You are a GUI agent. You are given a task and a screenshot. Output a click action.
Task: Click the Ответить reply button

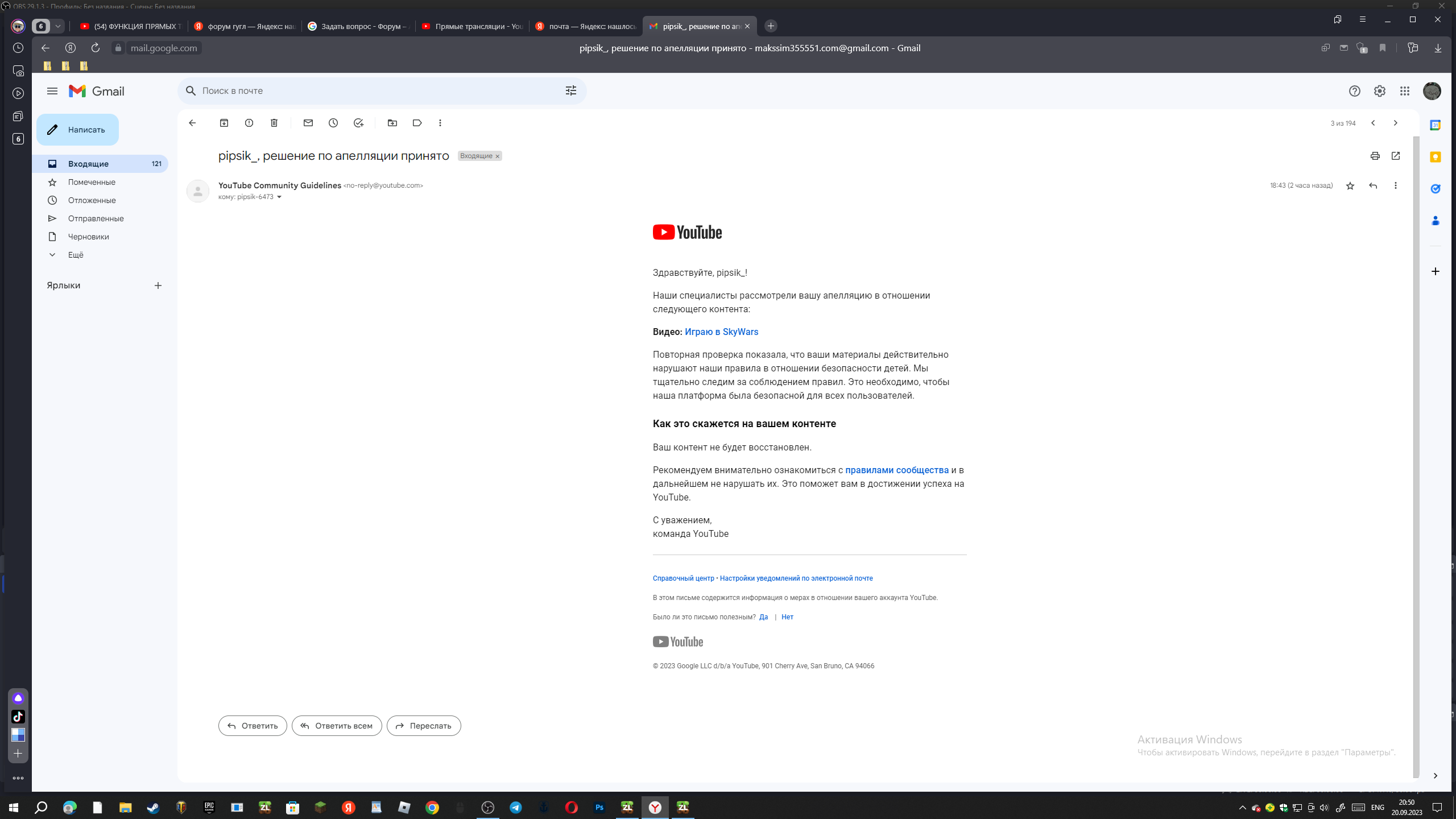click(x=253, y=726)
